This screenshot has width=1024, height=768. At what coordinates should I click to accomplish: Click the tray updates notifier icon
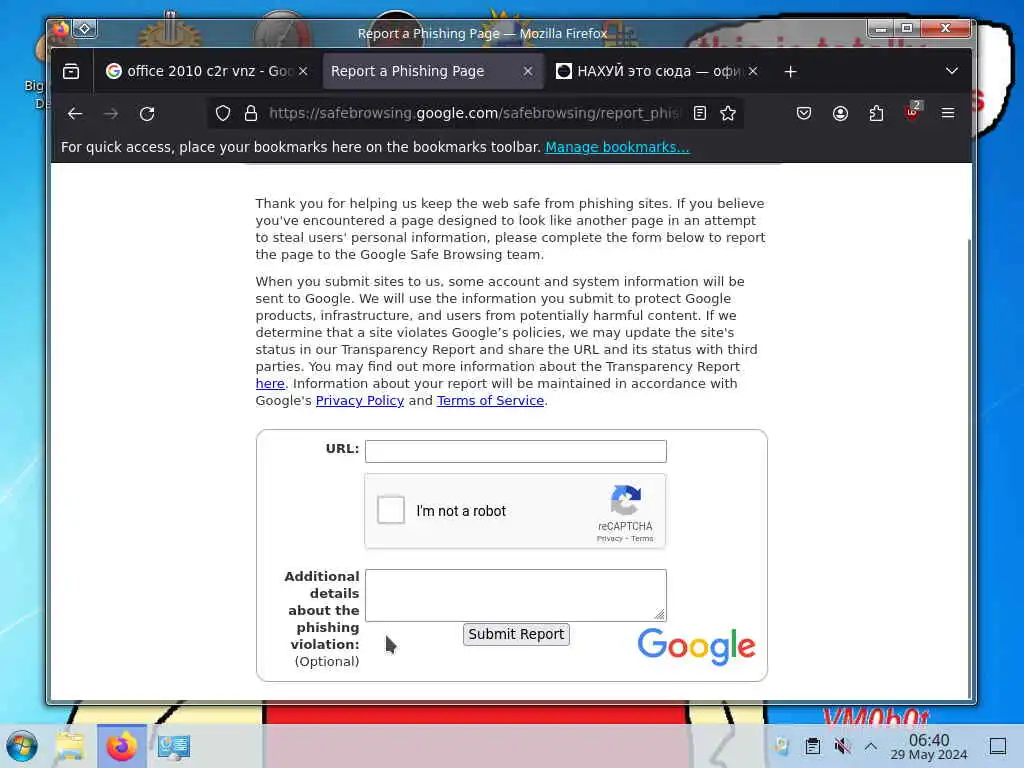click(x=782, y=746)
